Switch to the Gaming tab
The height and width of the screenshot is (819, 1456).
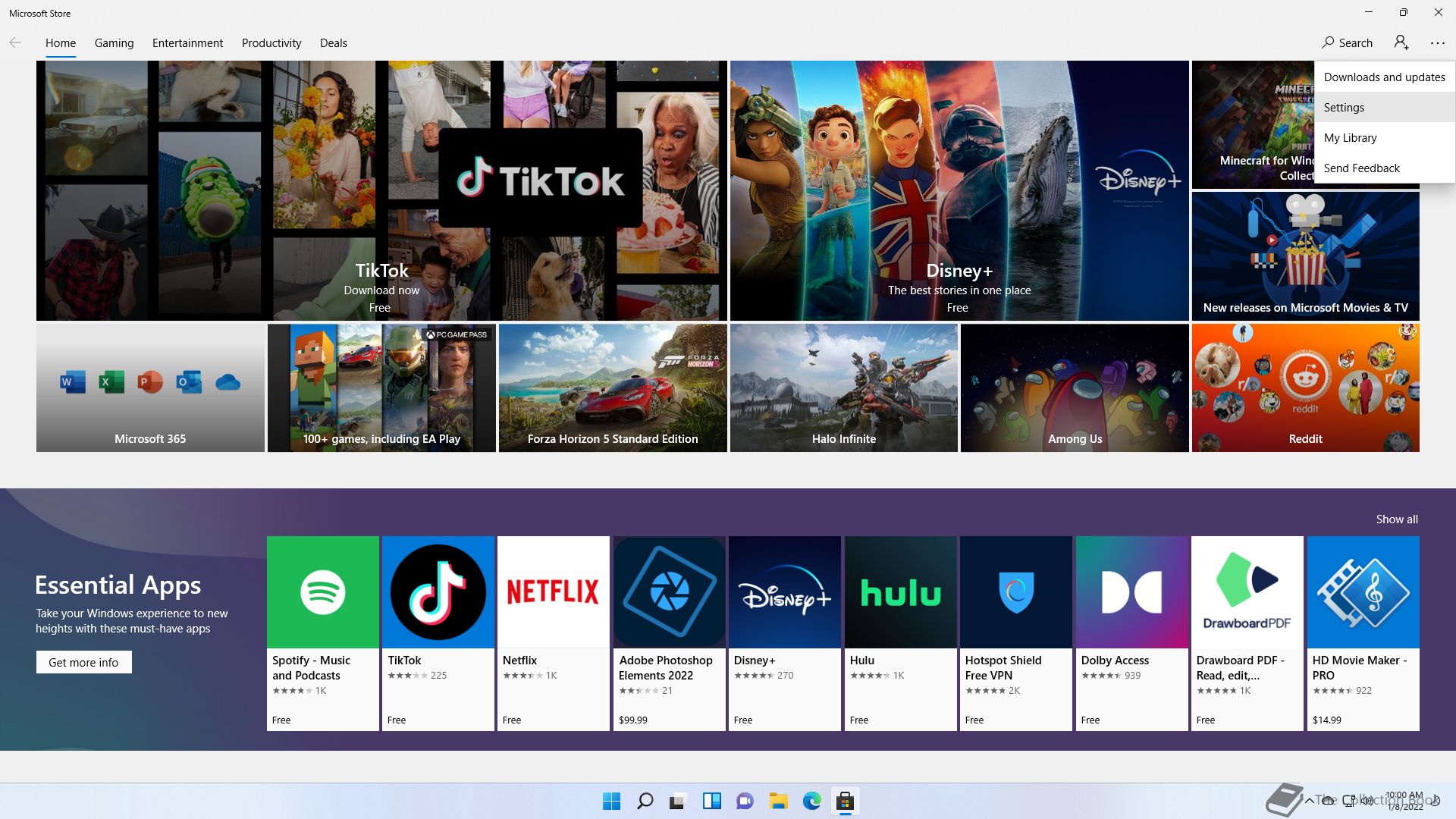(114, 43)
